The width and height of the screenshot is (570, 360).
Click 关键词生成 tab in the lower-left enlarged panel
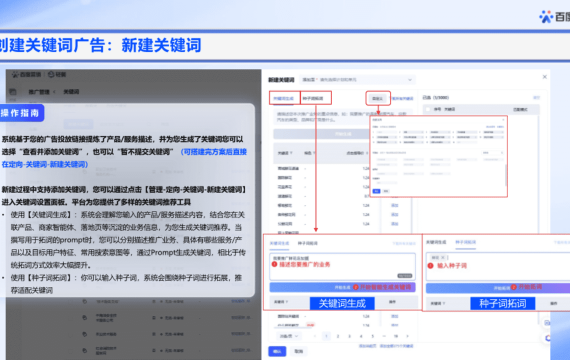[280, 243]
